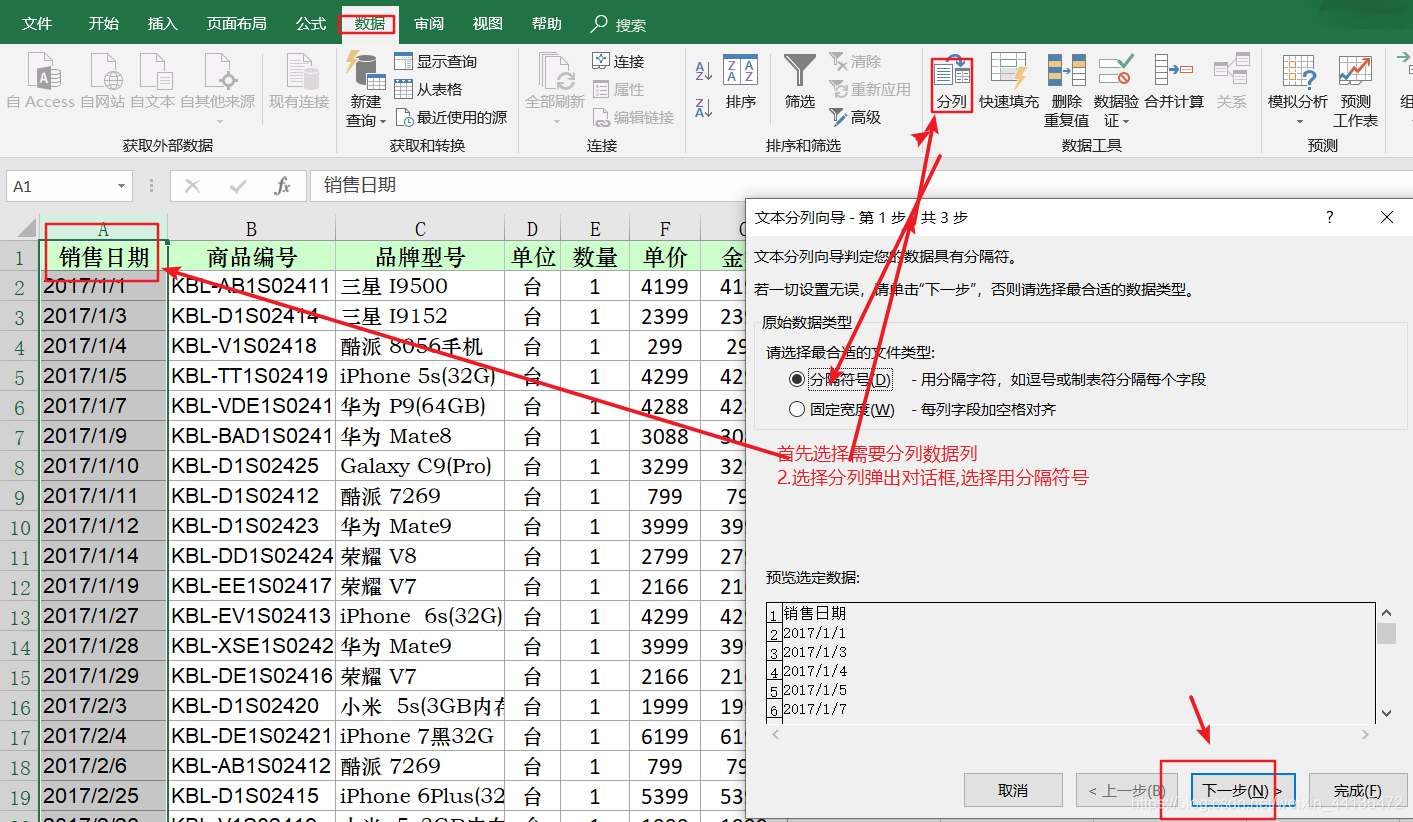Click 最近使用的源
Viewport: 1413px width, 822px height.
451,117
